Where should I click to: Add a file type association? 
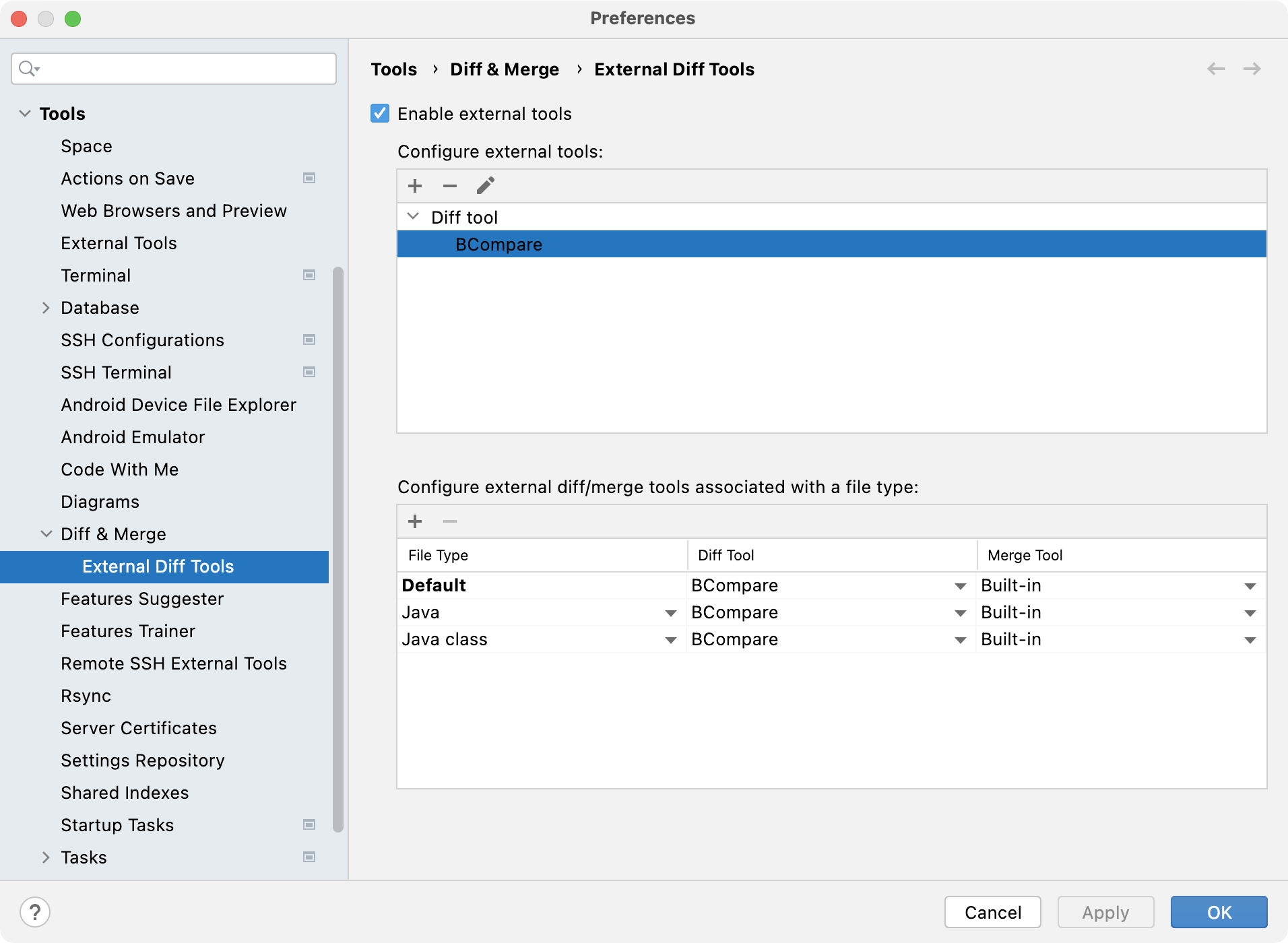click(415, 521)
